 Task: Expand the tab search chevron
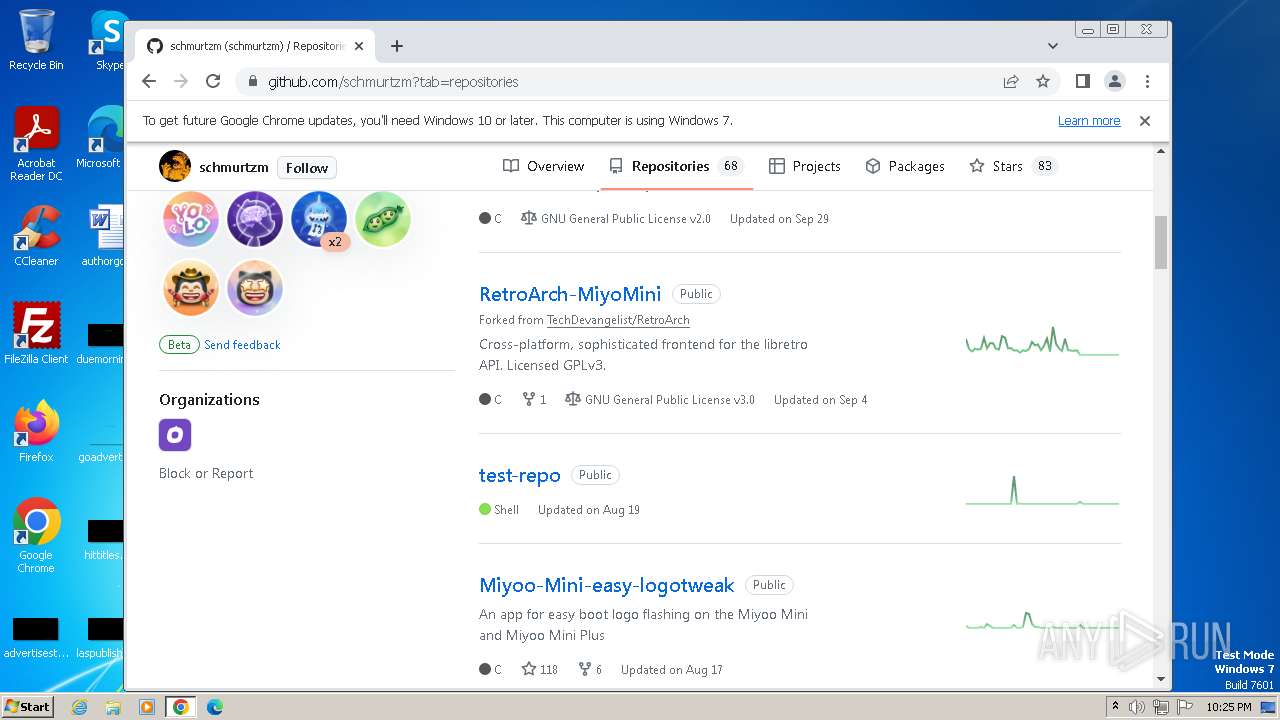click(1053, 46)
